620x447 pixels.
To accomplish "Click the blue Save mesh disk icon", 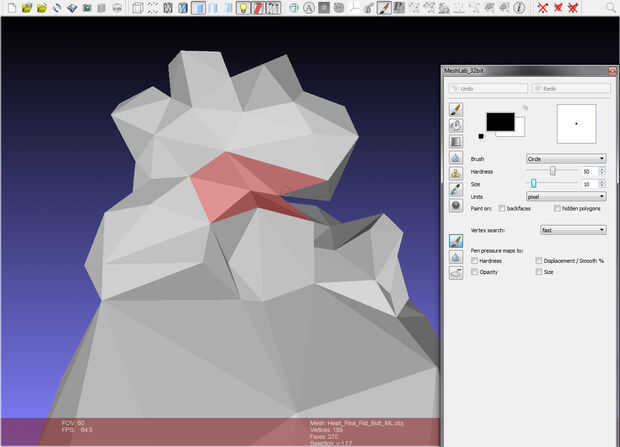I will coord(72,8).
